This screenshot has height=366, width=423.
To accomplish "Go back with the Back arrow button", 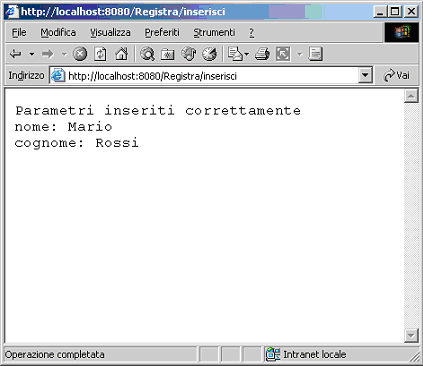I will click(x=15, y=54).
